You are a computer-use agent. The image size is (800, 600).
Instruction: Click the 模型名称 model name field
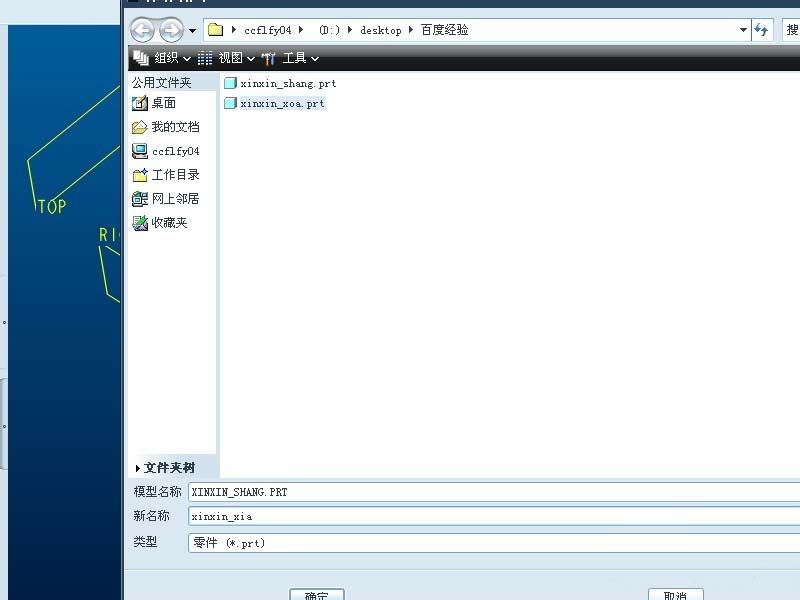point(494,492)
